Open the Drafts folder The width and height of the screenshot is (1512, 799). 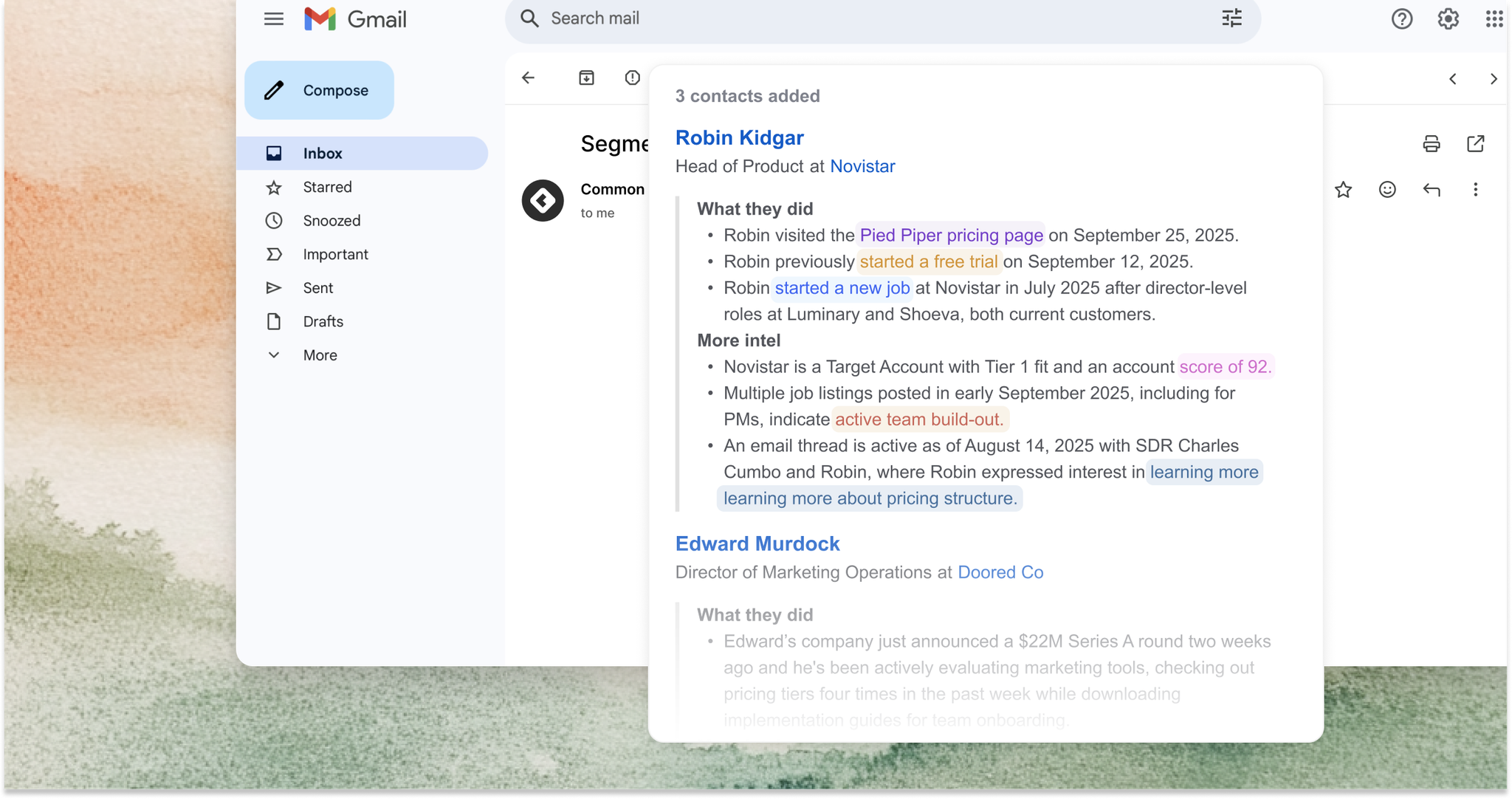pos(323,322)
